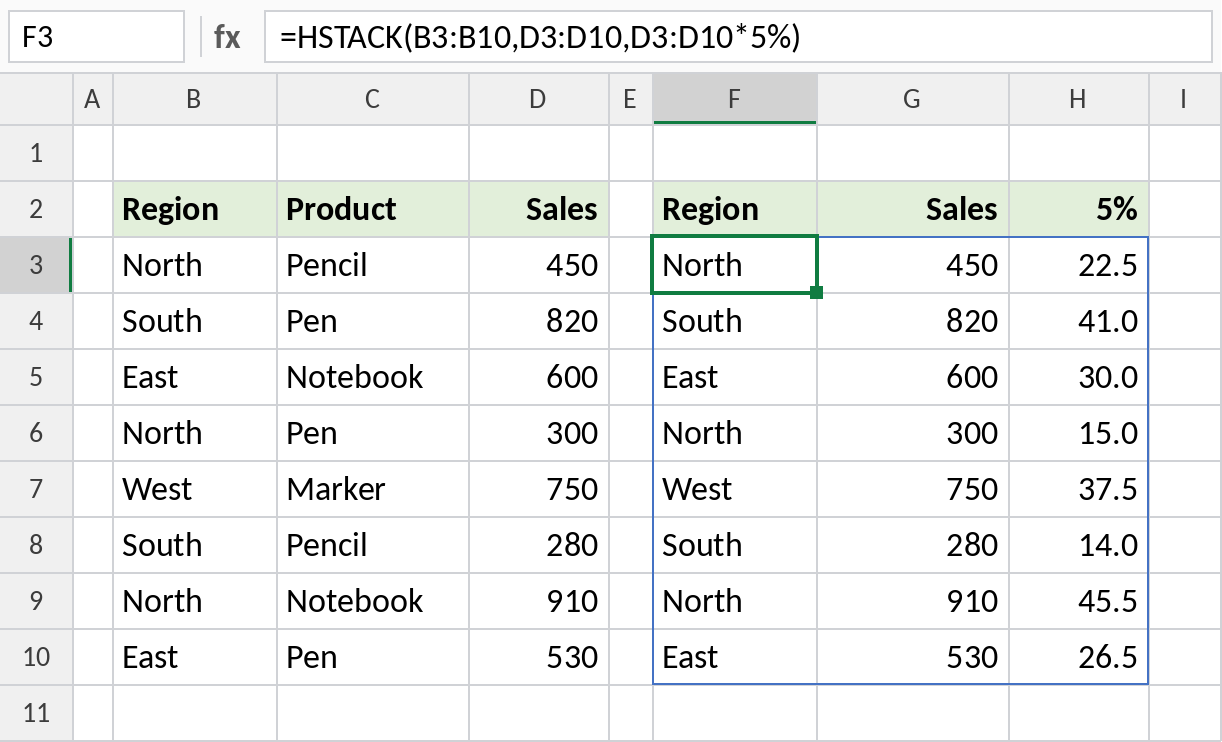Click cell D6 with value 300
Screen dimensions: 1222x742
pos(539,433)
